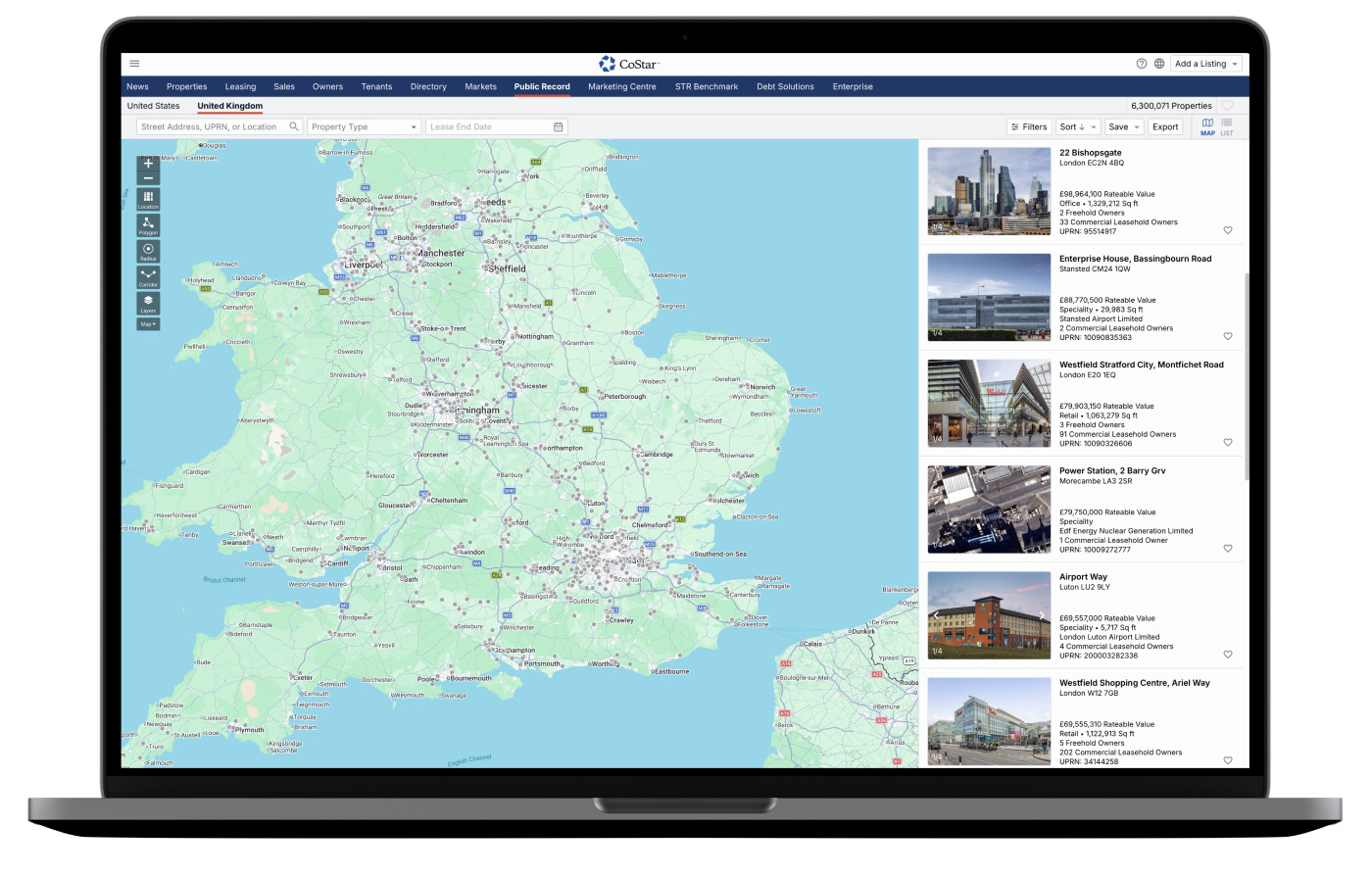The width and height of the screenshot is (1372, 876).
Task: Favorite the Airport Way listing
Action: 1228,654
